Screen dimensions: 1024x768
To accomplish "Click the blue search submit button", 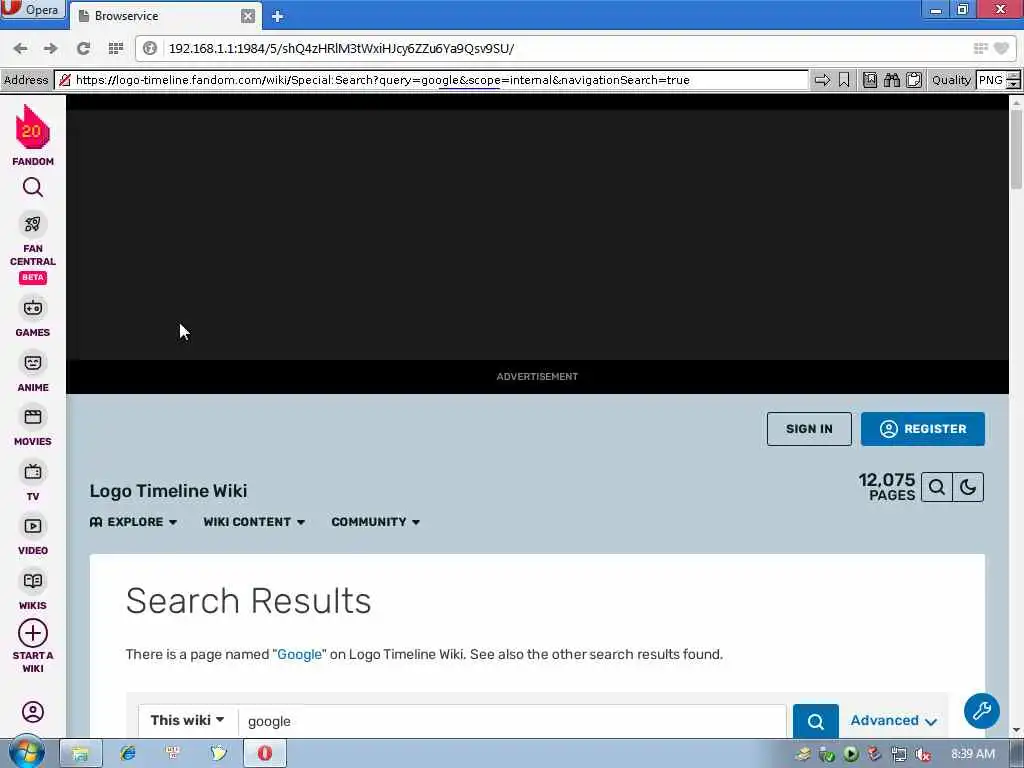I will point(815,721).
